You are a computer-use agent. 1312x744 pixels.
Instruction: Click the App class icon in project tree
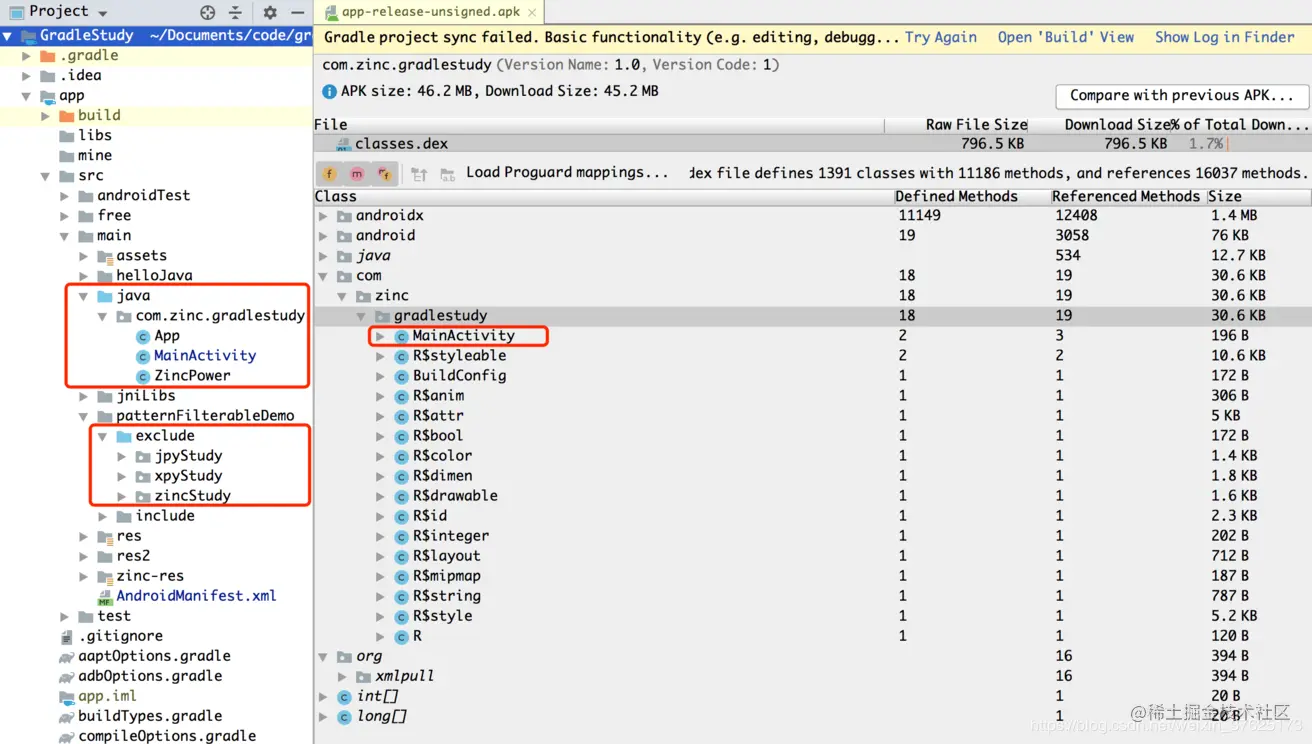point(142,336)
